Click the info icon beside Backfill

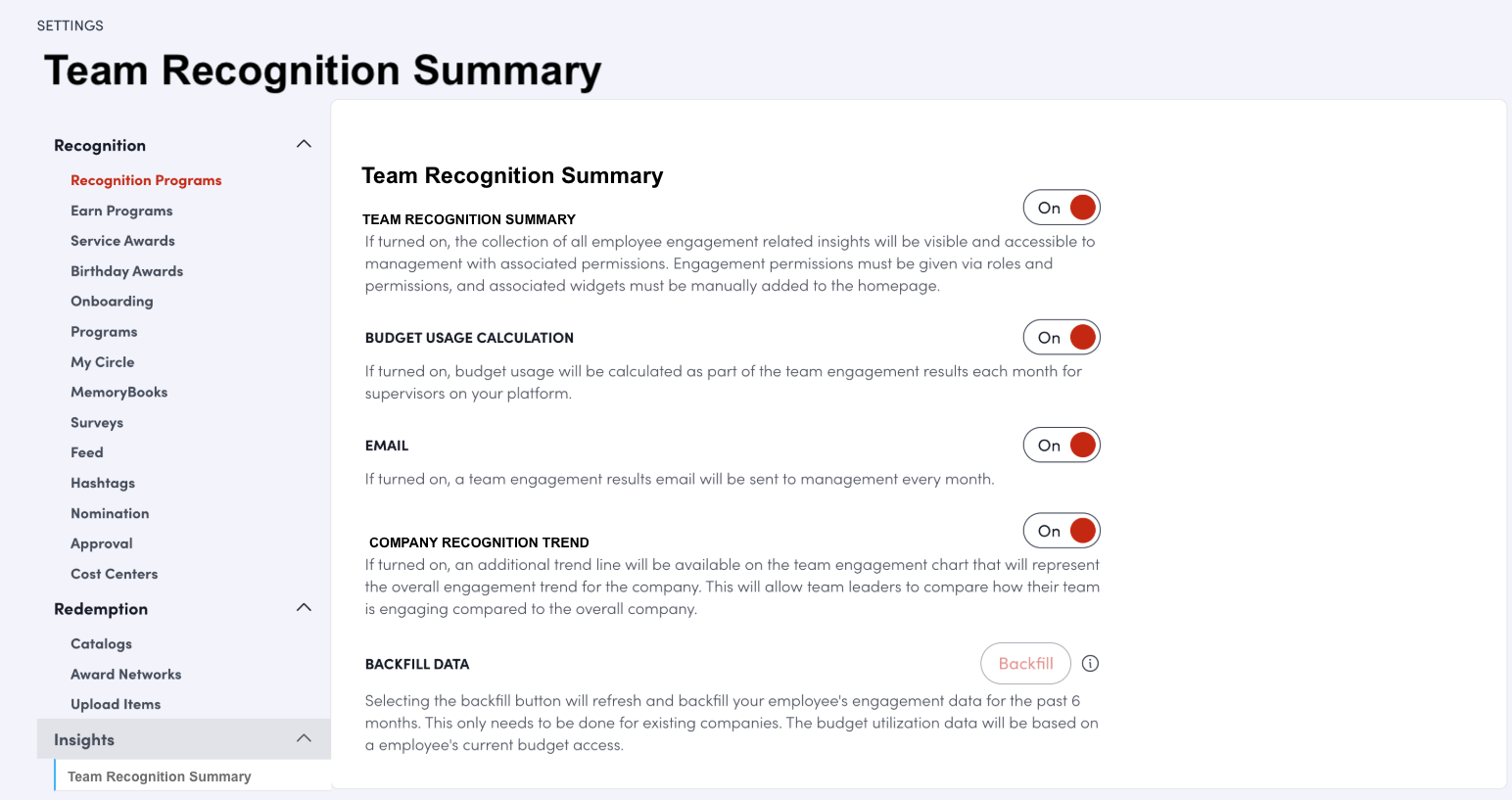tap(1090, 664)
